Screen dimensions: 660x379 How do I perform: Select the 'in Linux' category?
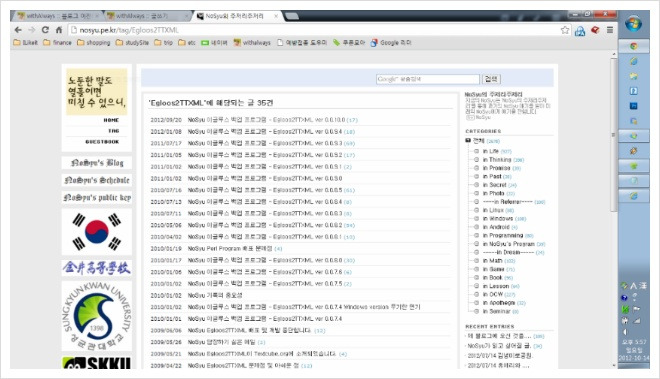point(493,210)
